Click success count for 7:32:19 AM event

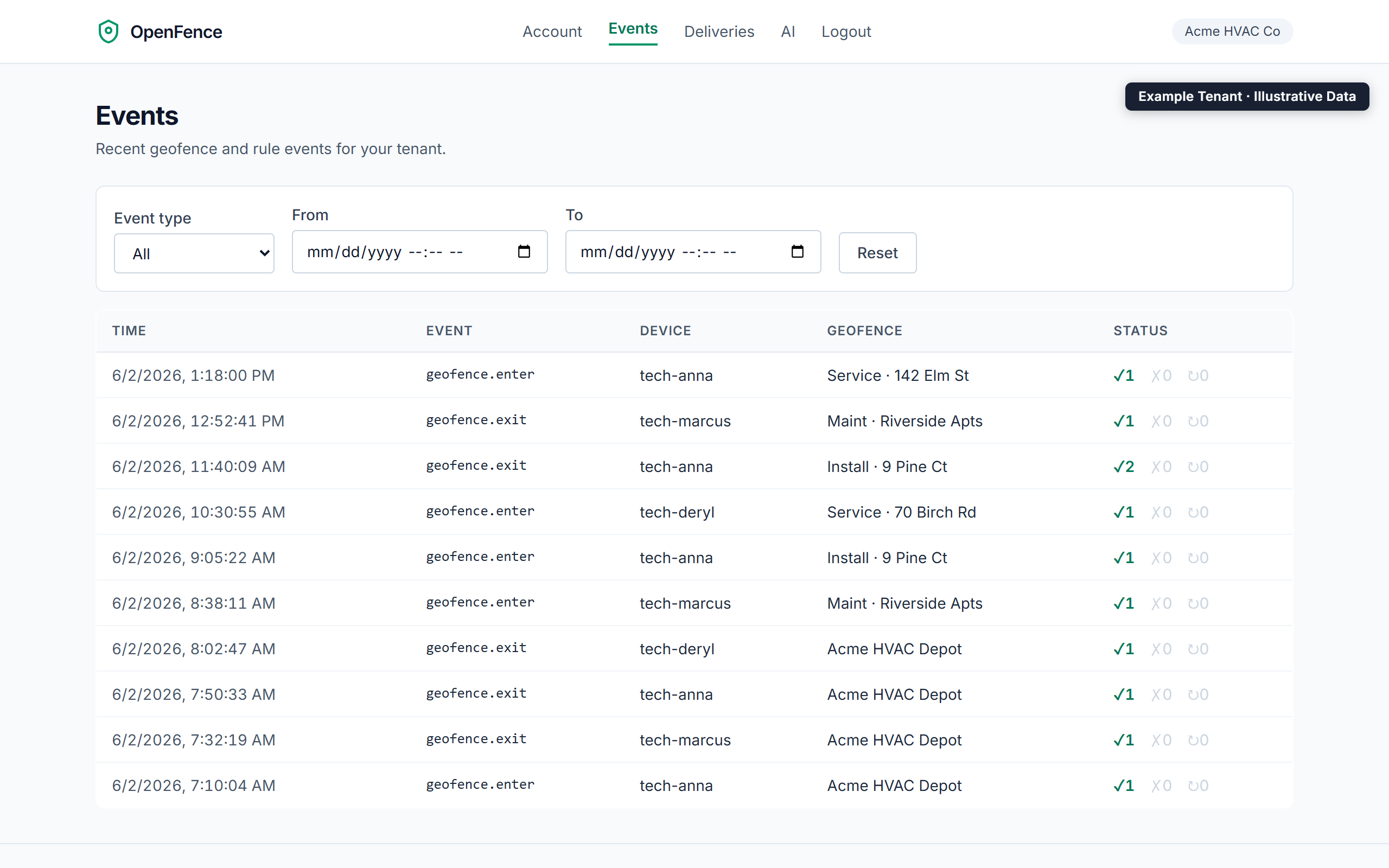click(x=1123, y=740)
